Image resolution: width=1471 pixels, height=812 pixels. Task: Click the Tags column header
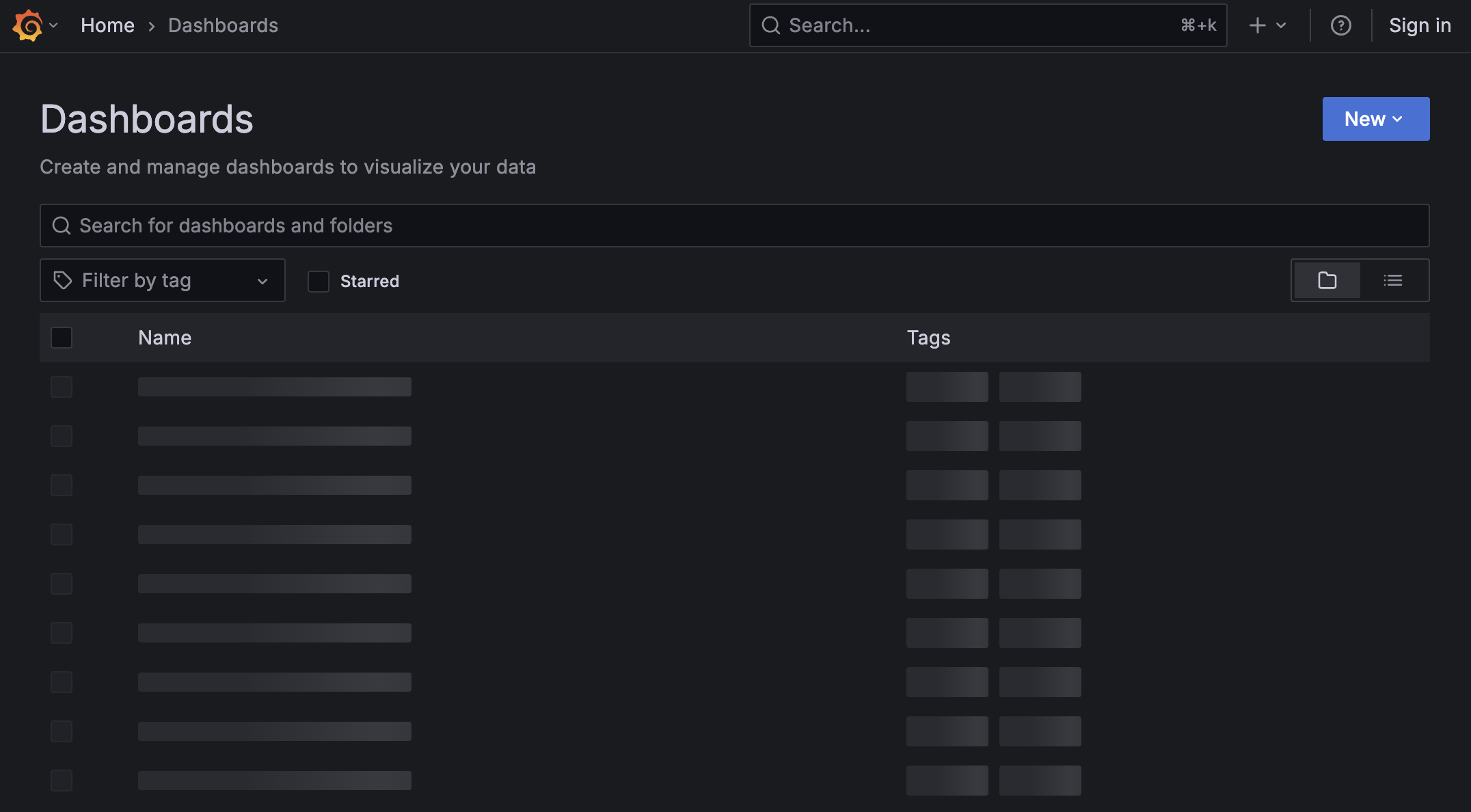(928, 338)
